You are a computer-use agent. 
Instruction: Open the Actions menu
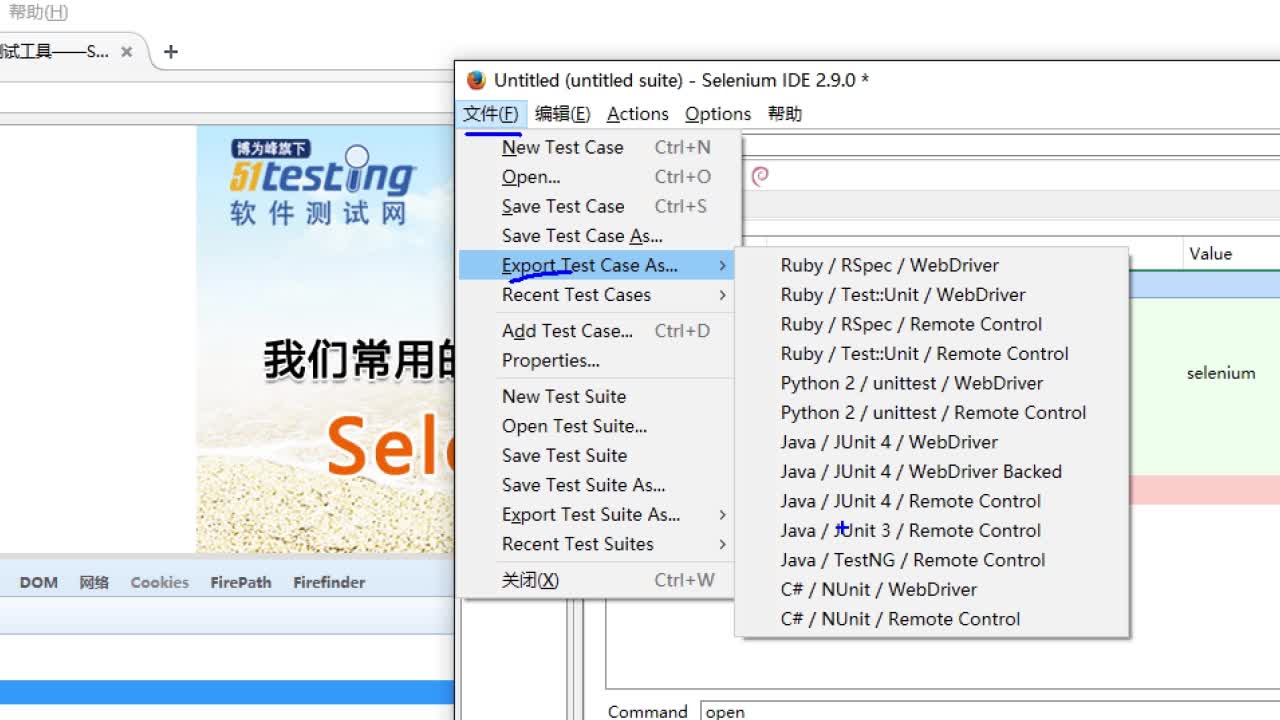tap(637, 114)
